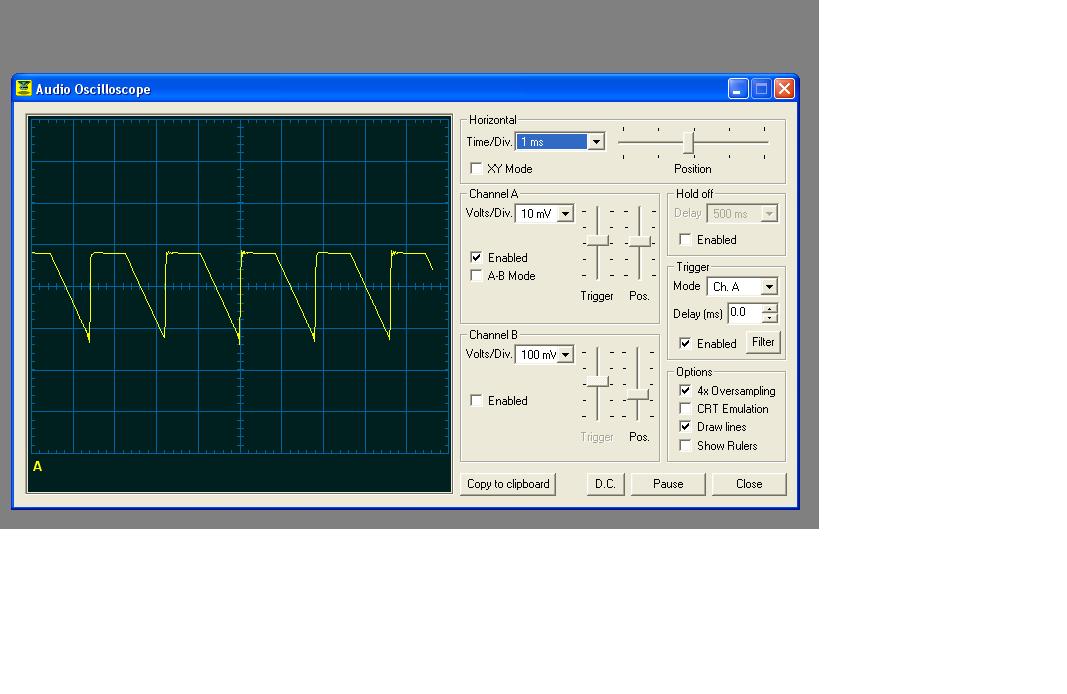Enable CRT Emulation option
This screenshot has width=1067, height=694.
coord(685,408)
